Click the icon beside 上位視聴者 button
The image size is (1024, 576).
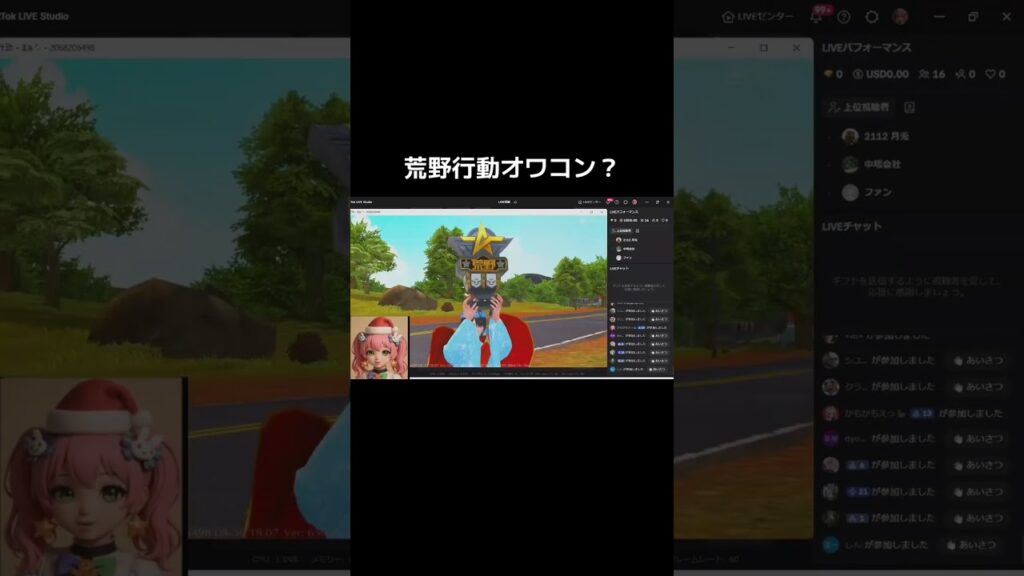coord(909,106)
